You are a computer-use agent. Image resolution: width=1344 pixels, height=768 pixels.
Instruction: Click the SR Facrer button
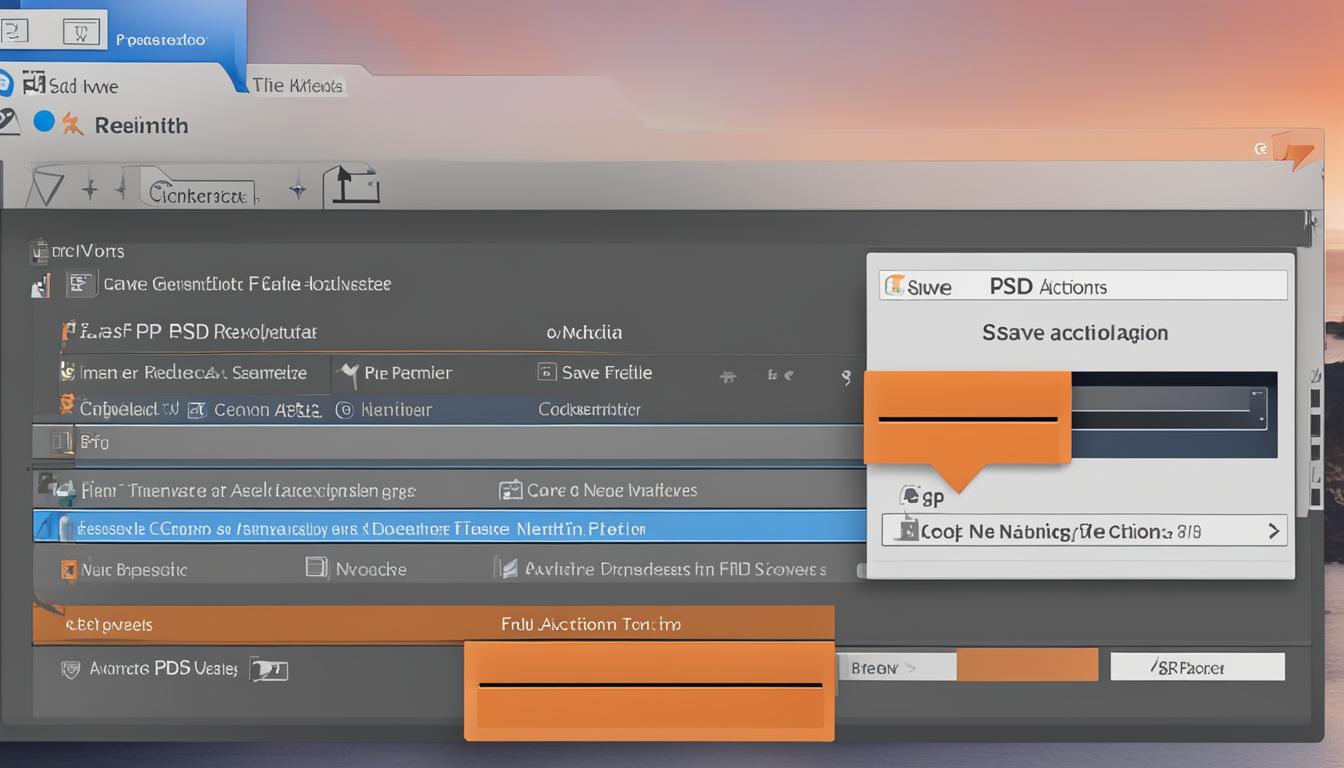tap(1196, 667)
